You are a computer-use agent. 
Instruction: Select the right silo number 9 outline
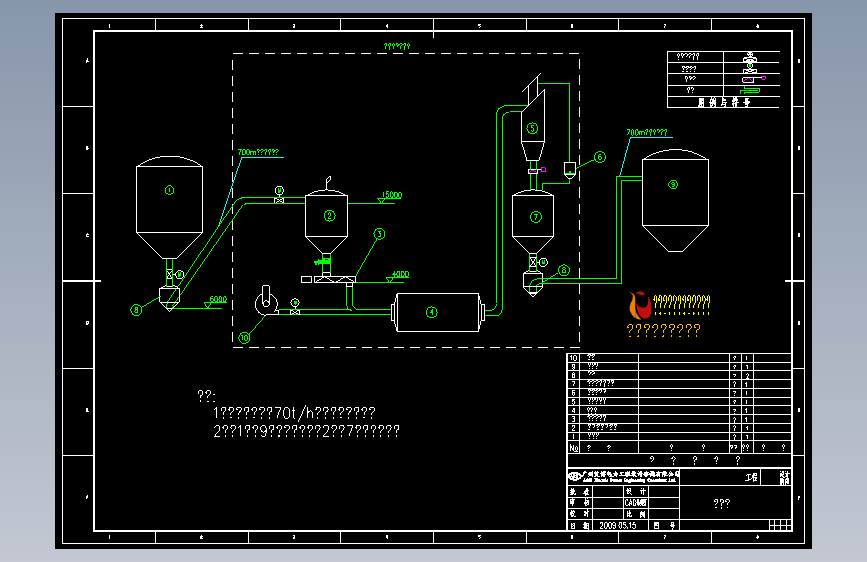[x=675, y=200]
